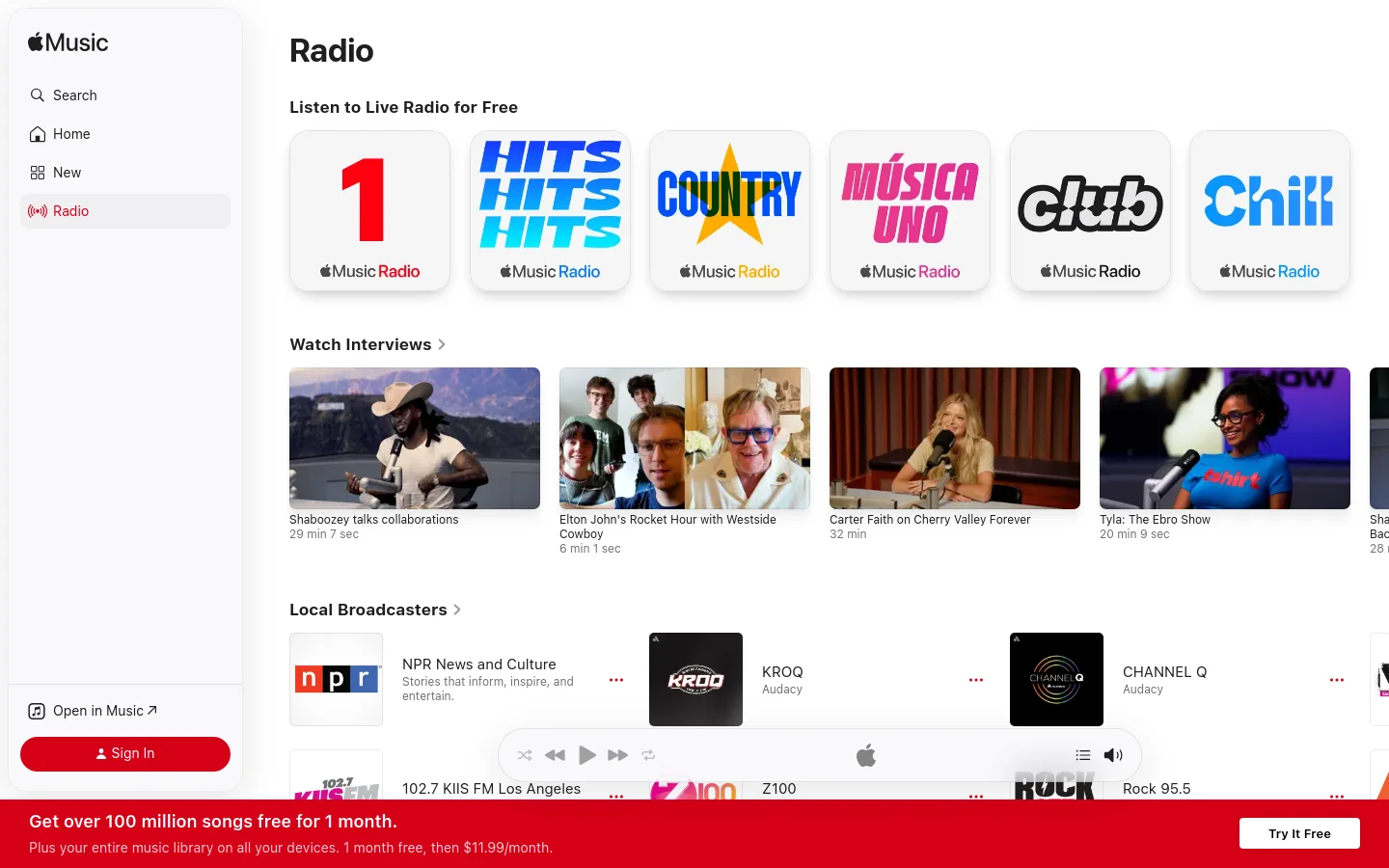This screenshot has width=1389, height=868.
Task: Open the Rock 95.5 station title
Action: click(x=1157, y=789)
